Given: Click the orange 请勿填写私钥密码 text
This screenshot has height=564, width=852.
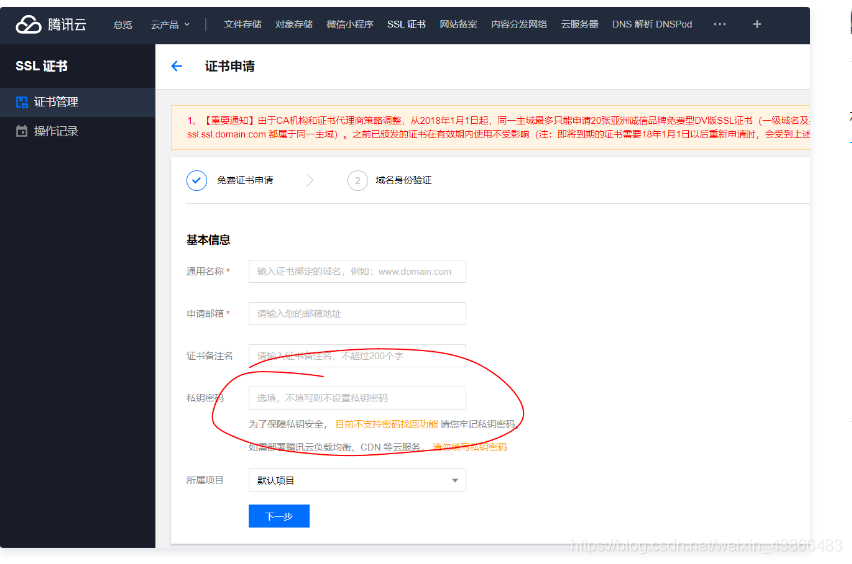Looking at the screenshot, I should tap(469, 447).
